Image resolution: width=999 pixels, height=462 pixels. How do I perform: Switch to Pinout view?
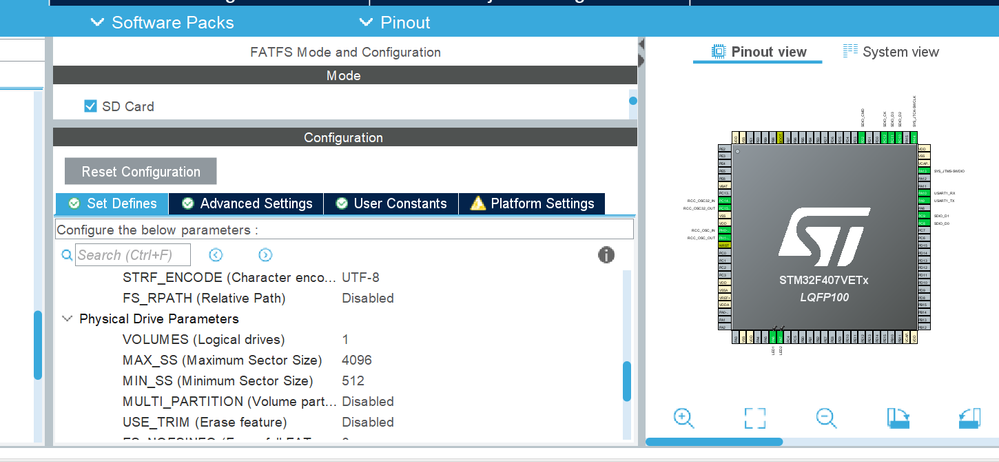pos(758,52)
